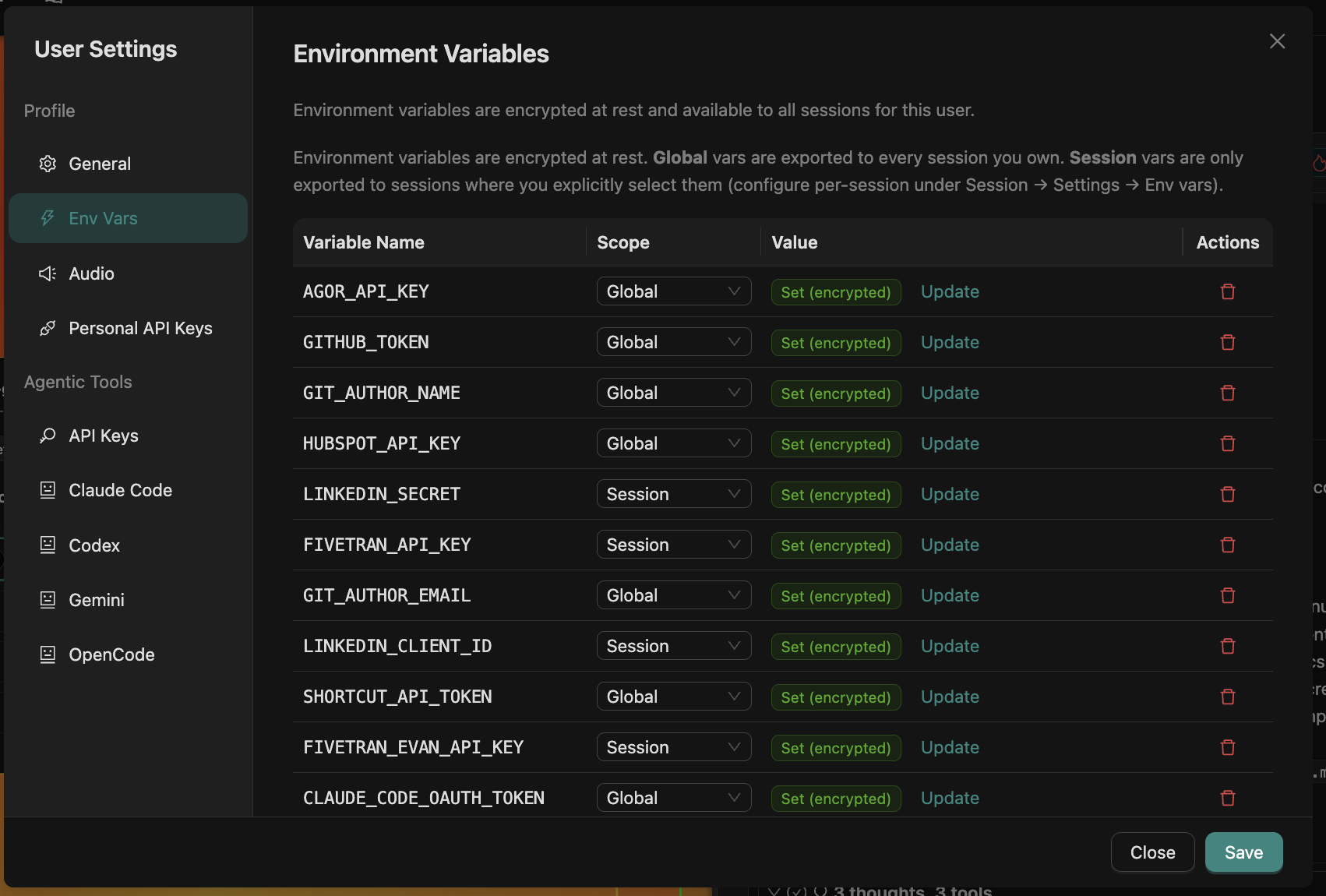The height and width of the screenshot is (896, 1326).
Task: Delete the LINKEDIN_SECRET variable
Action: pyautogui.click(x=1228, y=494)
